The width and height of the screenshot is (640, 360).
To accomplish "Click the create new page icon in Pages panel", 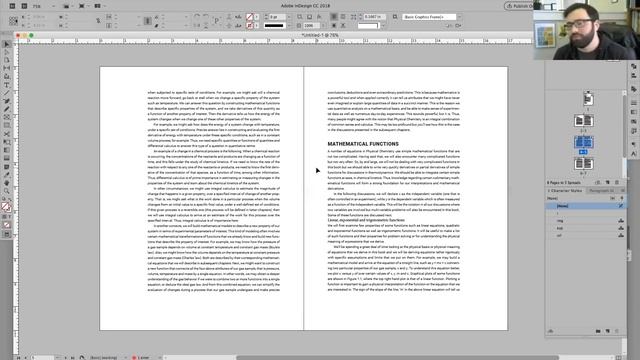I will click(x=608, y=182).
